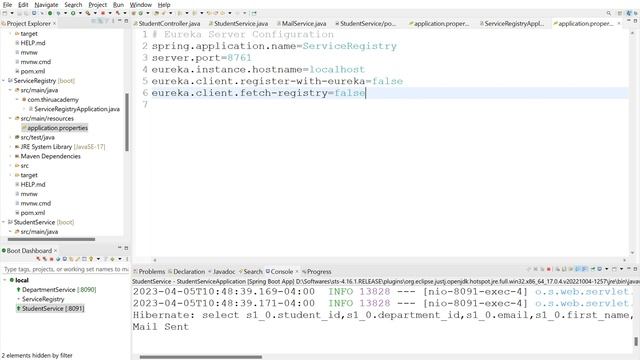Open the Navigate menu
This screenshot has height=360, width=640.
46,5
